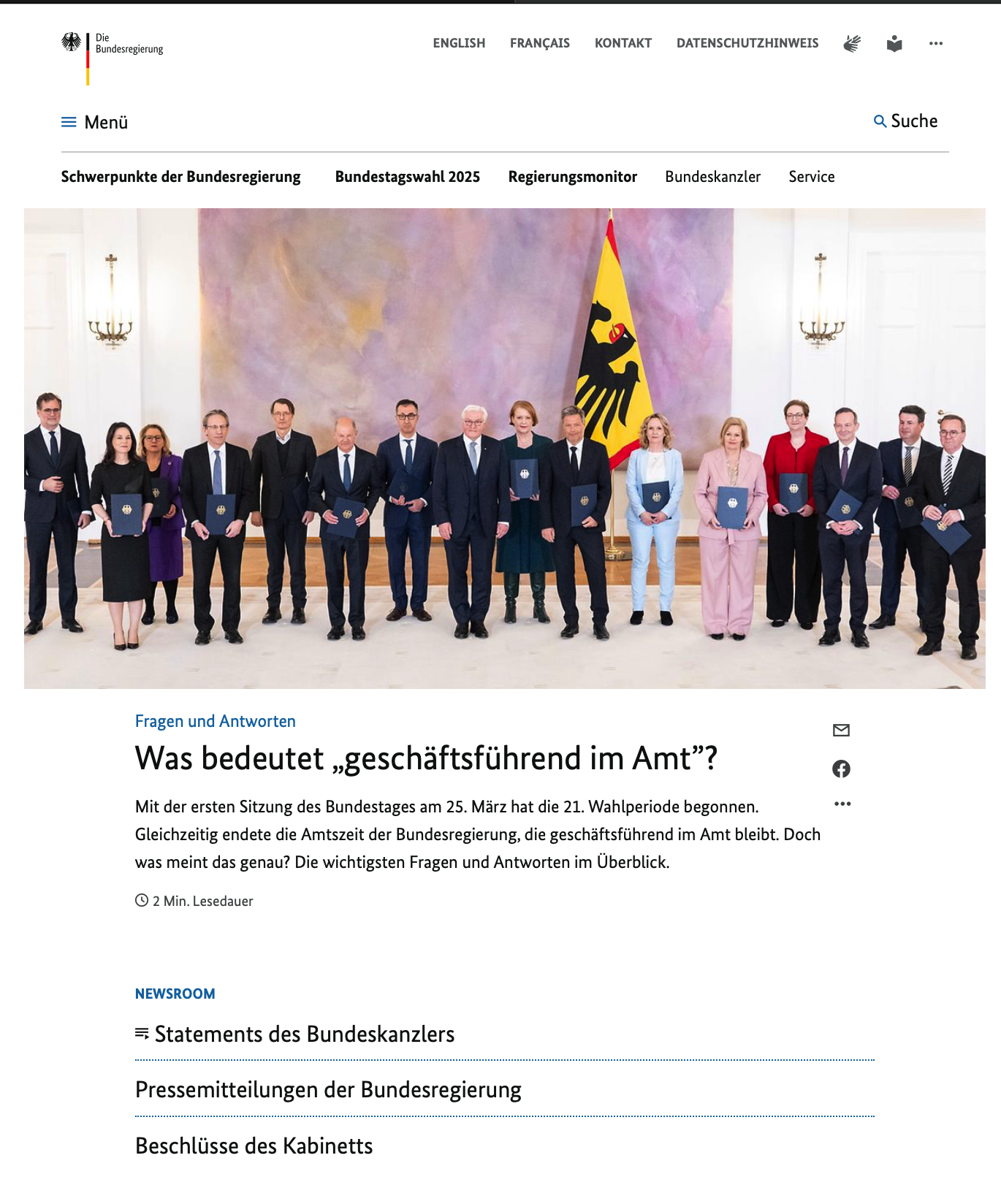Switch language to English

(459, 43)
